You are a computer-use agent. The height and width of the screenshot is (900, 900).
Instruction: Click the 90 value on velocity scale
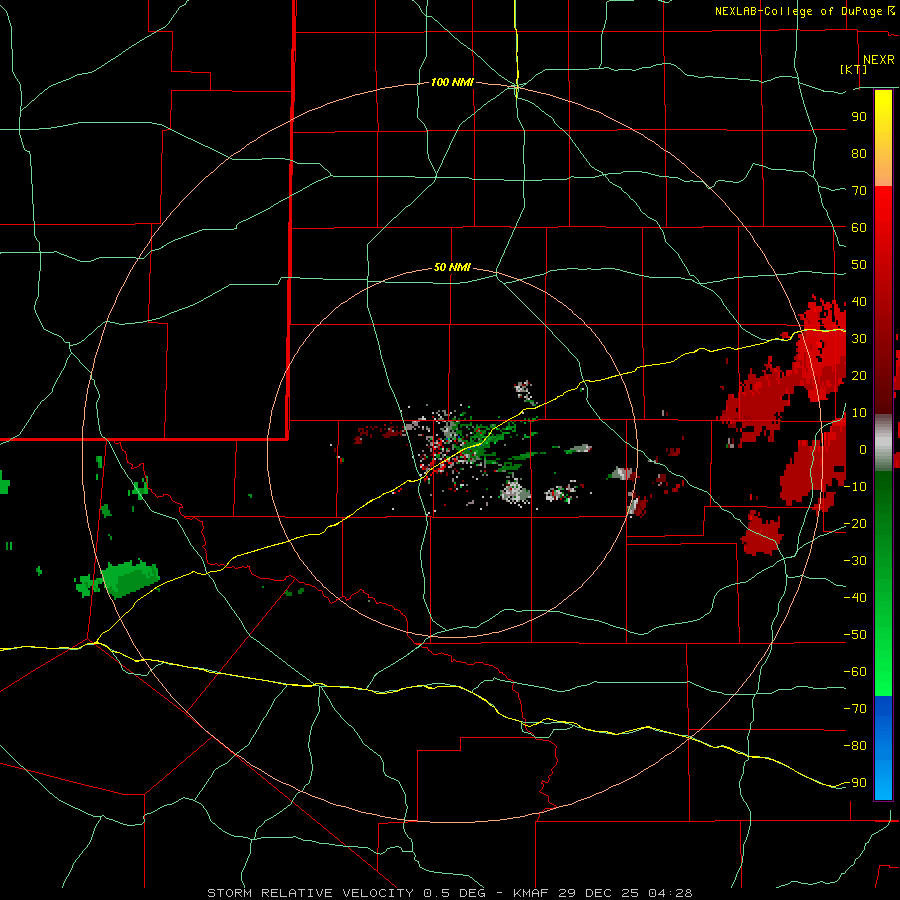click(x=859, y=117)
